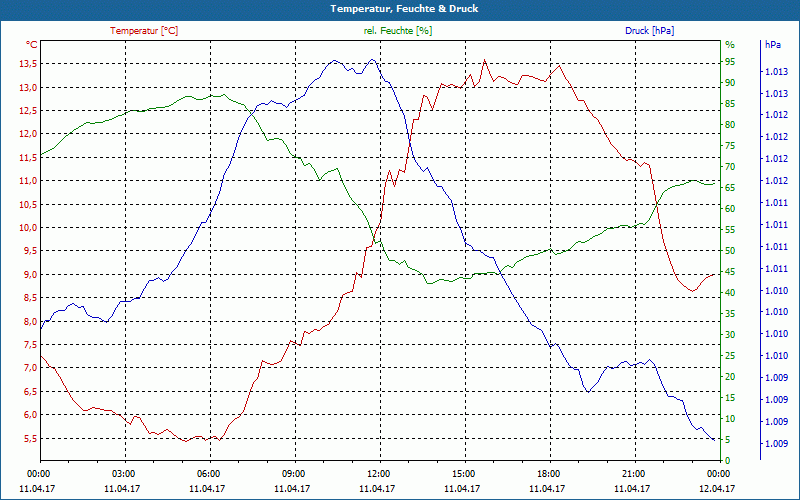Select the green '0' humidity axis value
This screenshot has height=500, width=800.
pyautogui.click(x=728, y=461)
